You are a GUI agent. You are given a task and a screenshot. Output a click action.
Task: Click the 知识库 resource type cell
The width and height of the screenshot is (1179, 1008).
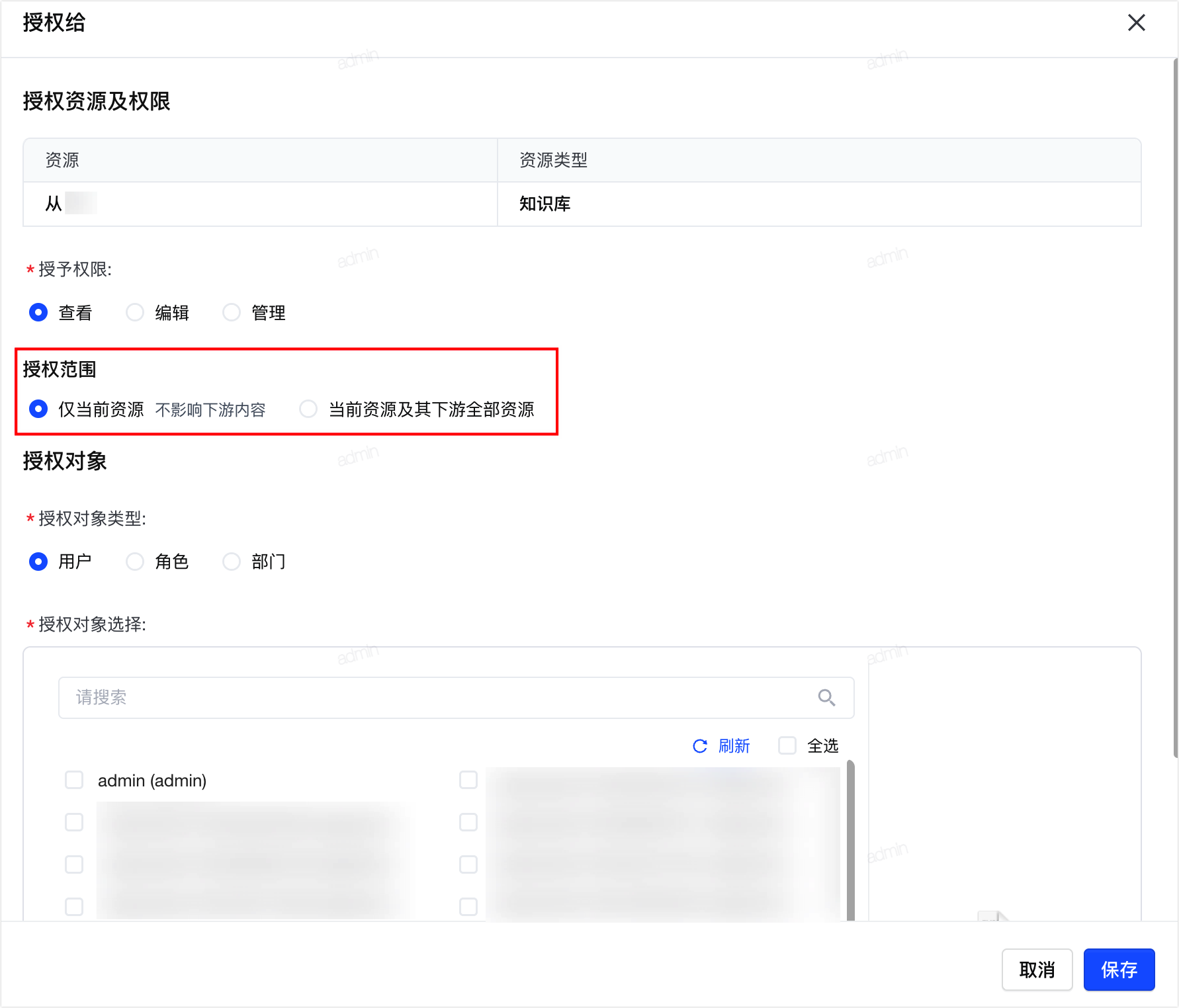819,204
